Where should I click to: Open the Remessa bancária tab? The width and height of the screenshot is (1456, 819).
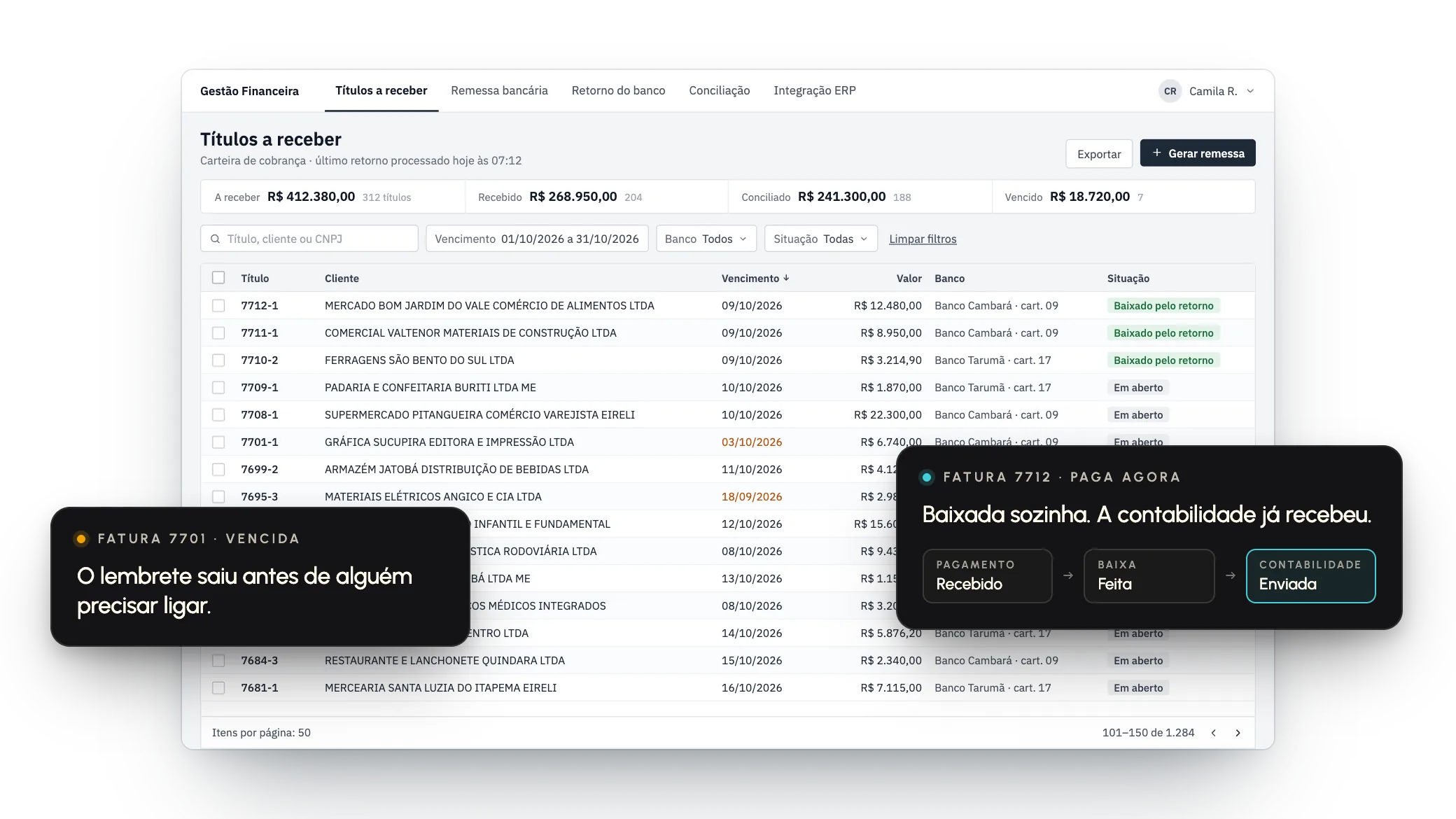click(499, 90)
